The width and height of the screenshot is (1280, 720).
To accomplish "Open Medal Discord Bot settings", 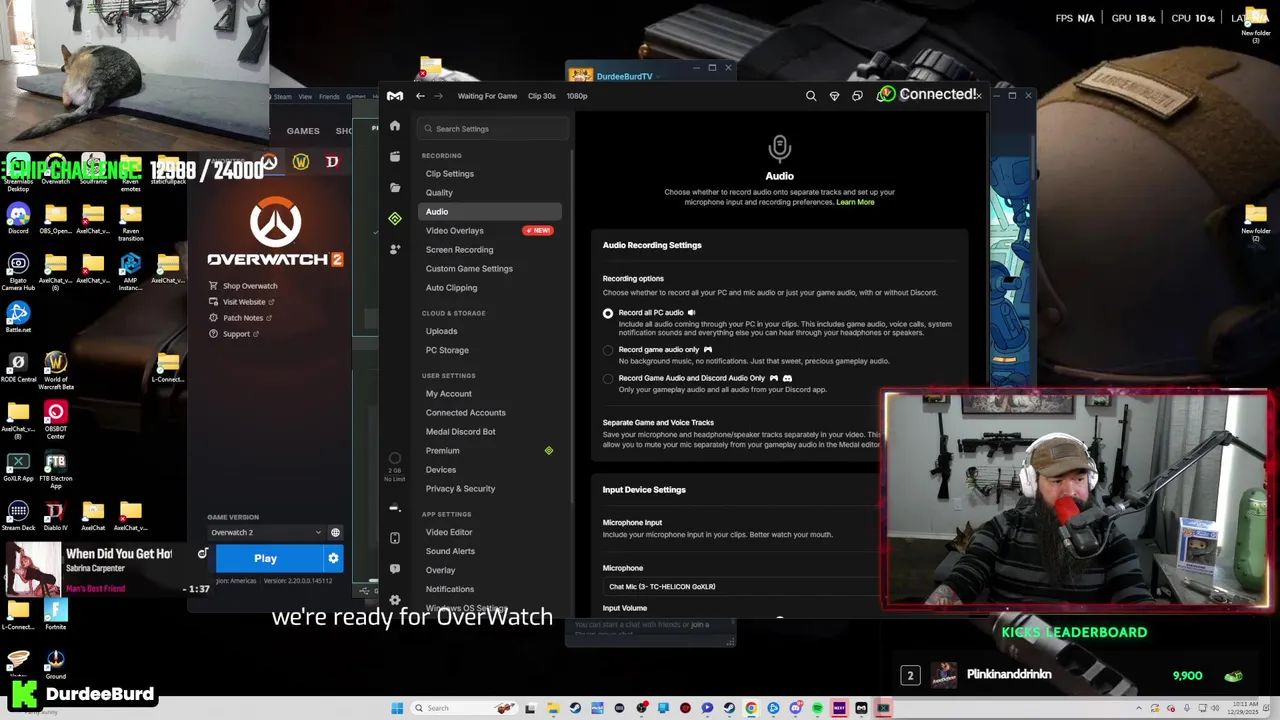I will pos(460,432).
